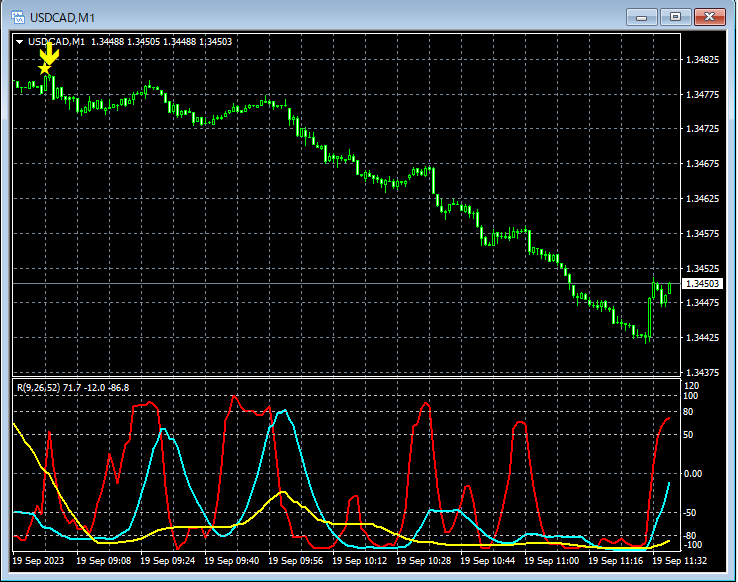Open the small triangle menu beside USDCAD,M1
This screenshot has height=582, width=738.
click(x=19, y=41)
